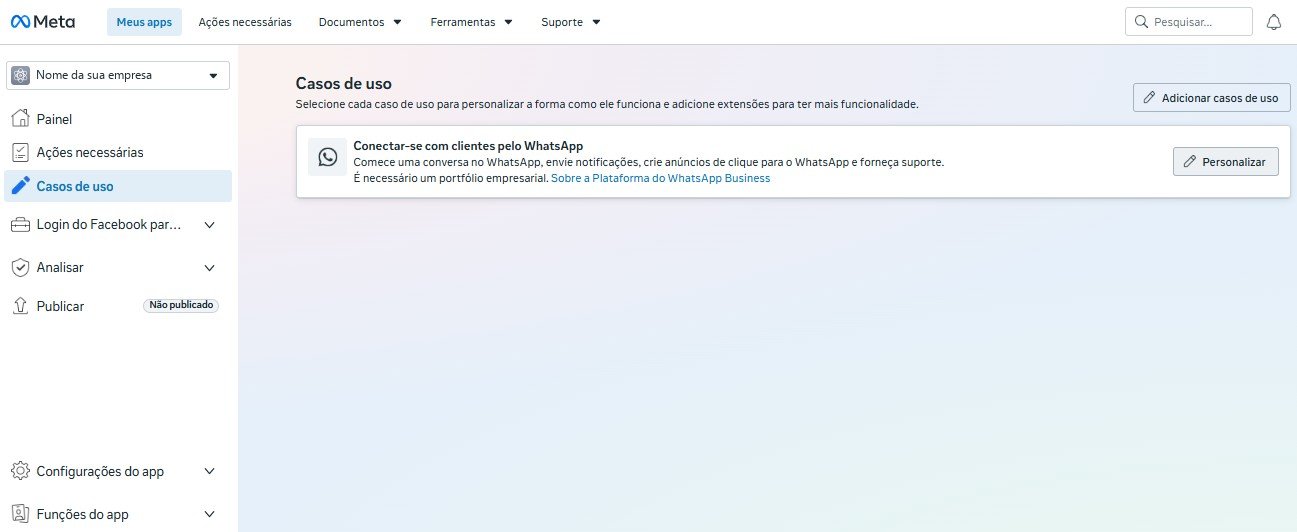1297x532 pixels.
Task: Select Painel in the sidebar
Action: (x=118, y=119)
